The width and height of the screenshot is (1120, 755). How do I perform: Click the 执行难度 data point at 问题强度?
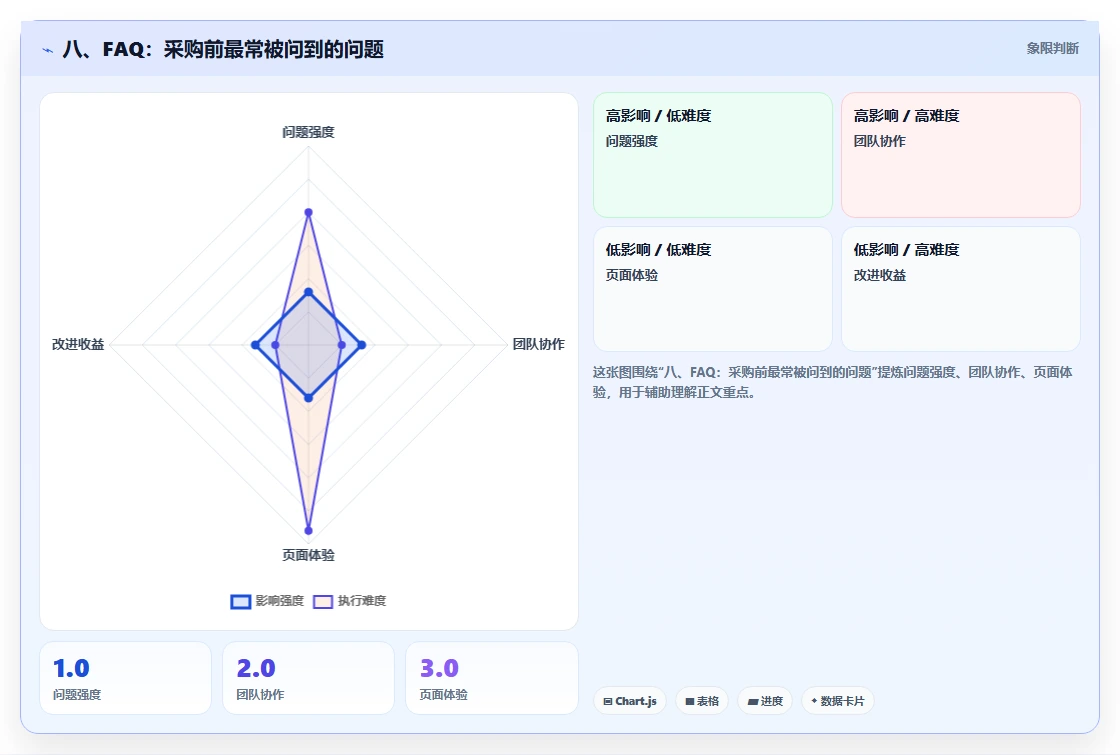coord(309,212)
